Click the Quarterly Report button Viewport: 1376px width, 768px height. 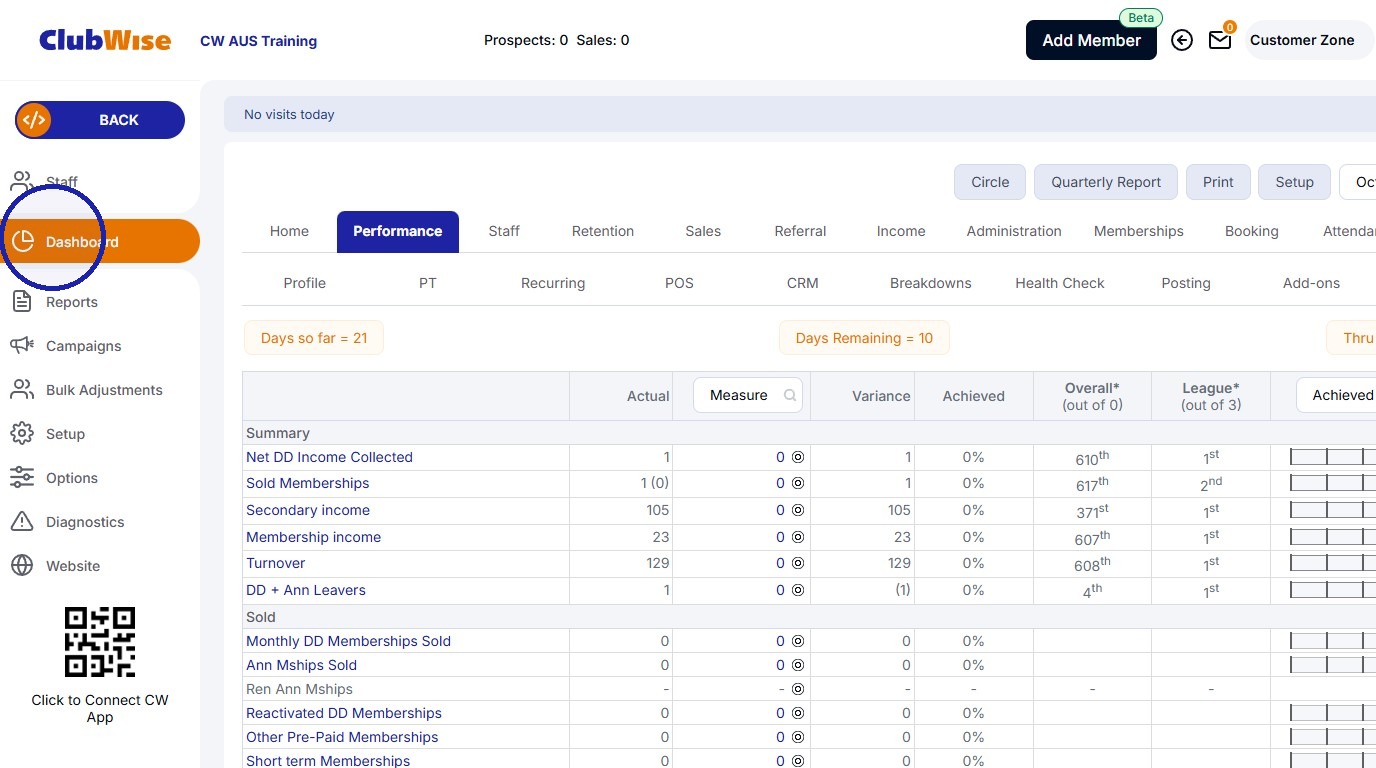tap(1106, 182)
